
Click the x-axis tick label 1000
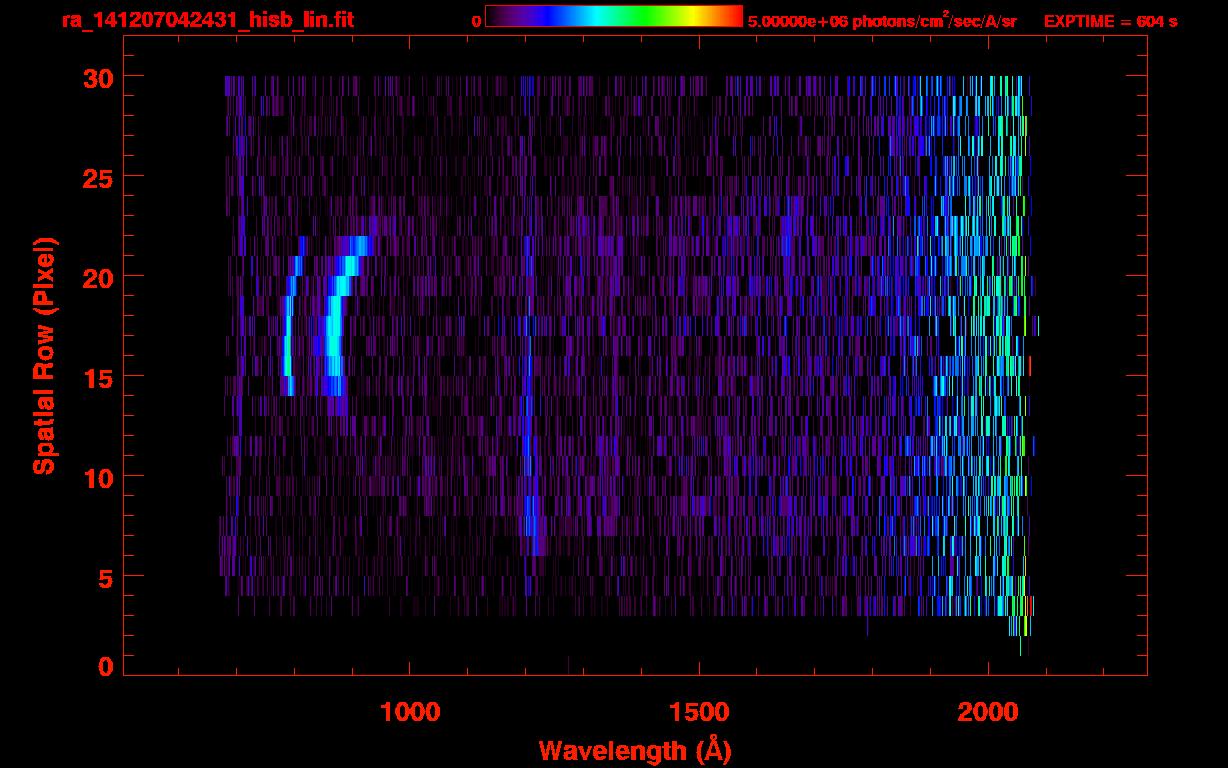pos(410,712)
